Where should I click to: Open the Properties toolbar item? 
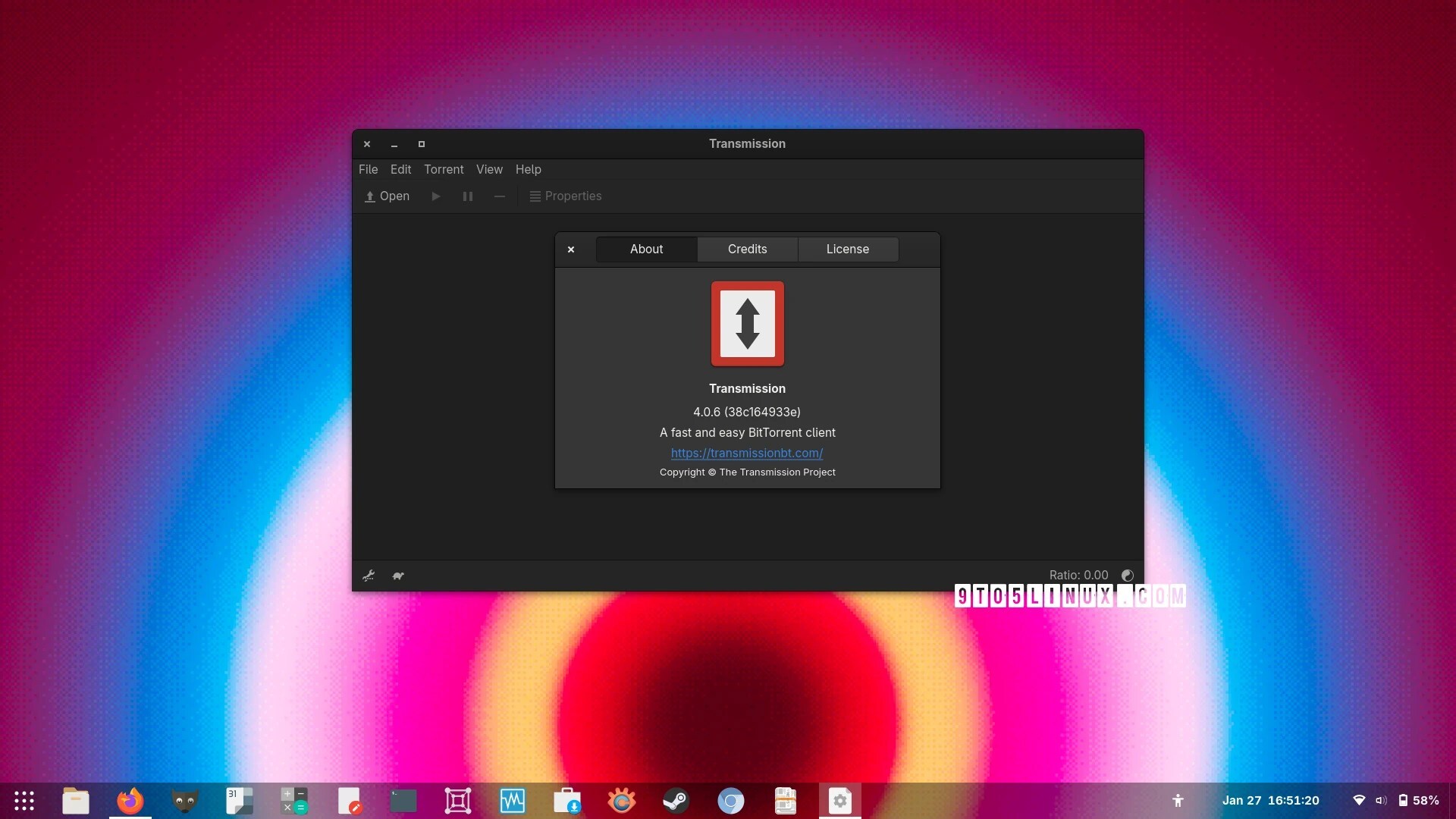565,196
